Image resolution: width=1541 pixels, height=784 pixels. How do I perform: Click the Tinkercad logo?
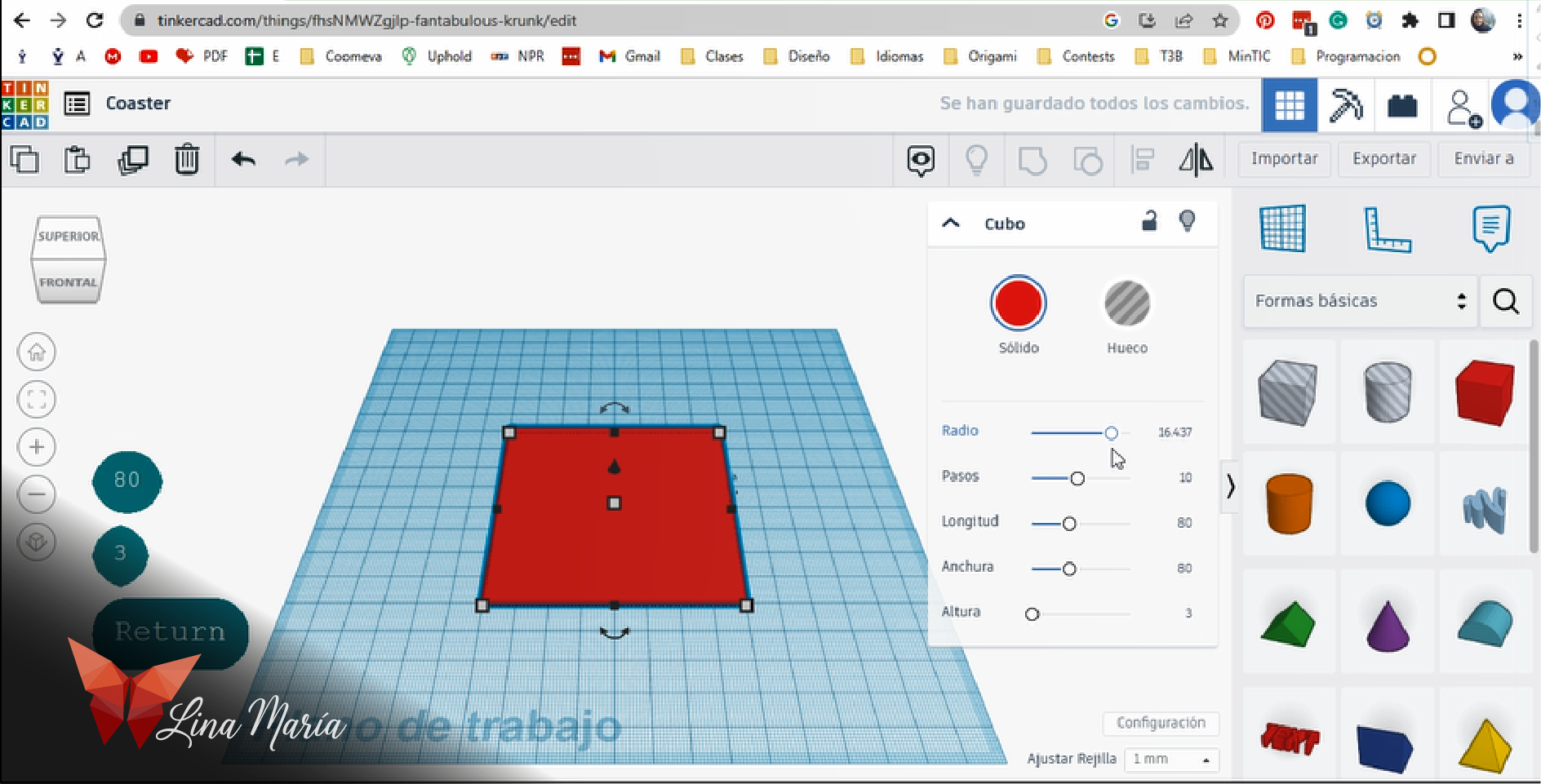pos(24,104)
